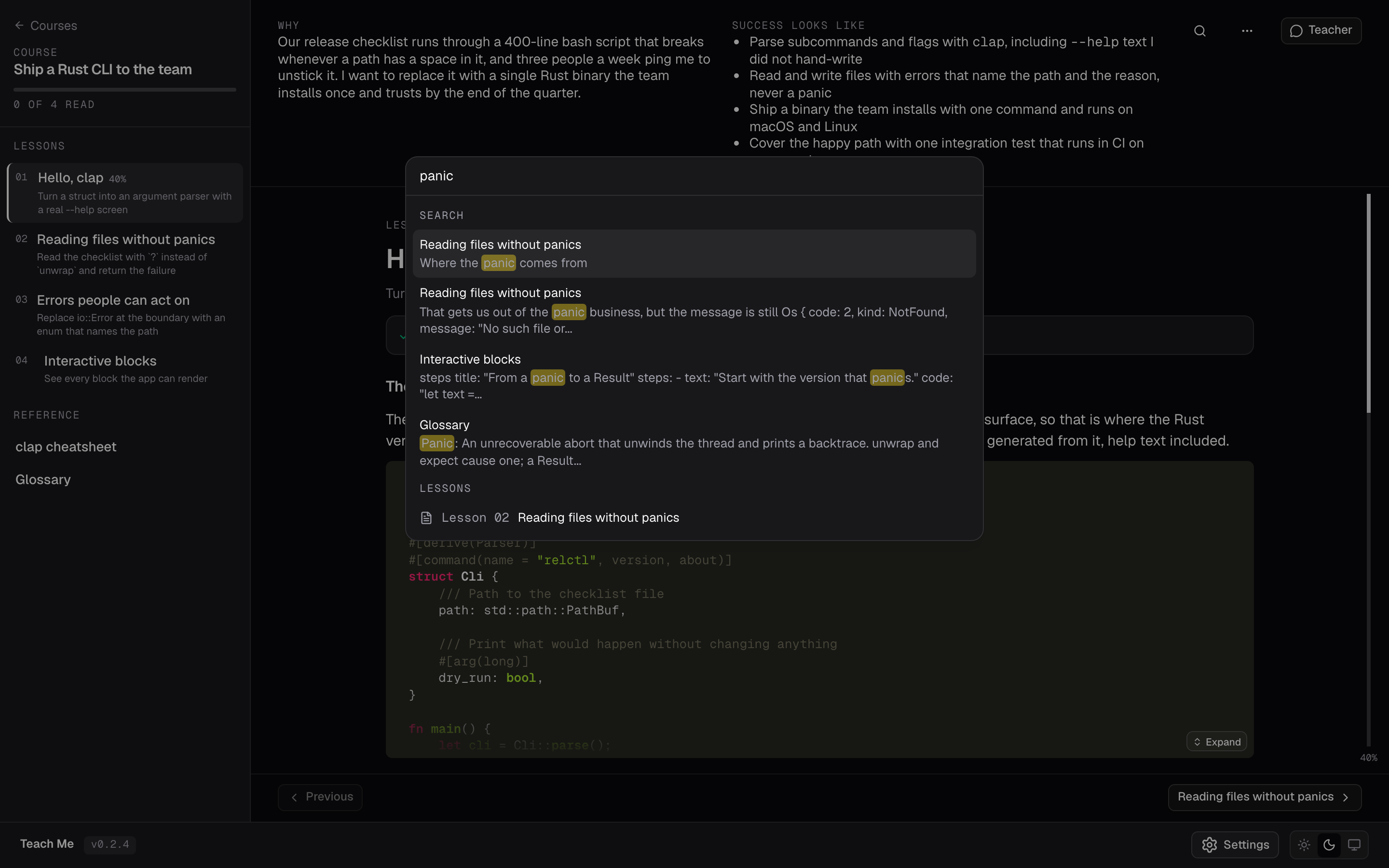Open lesson 03 Errors people can act on

click(125, 314)
